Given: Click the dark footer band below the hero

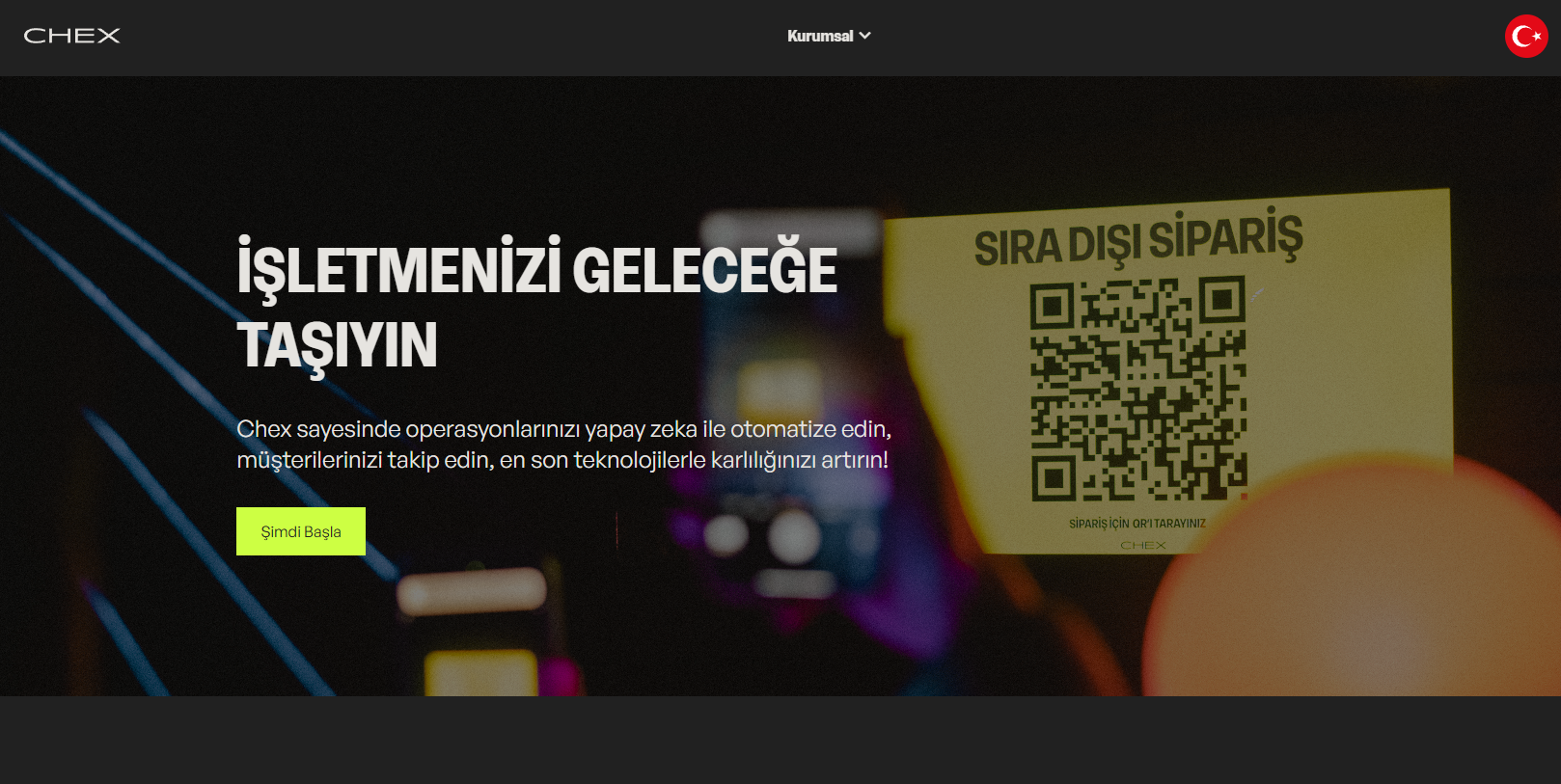Looking at the screenshot, I should [x=780, y=740].
